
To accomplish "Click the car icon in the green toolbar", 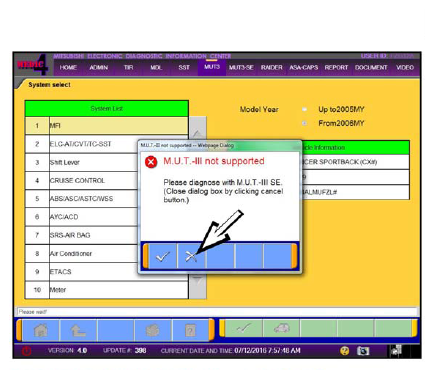I will [x=281, y=328].
